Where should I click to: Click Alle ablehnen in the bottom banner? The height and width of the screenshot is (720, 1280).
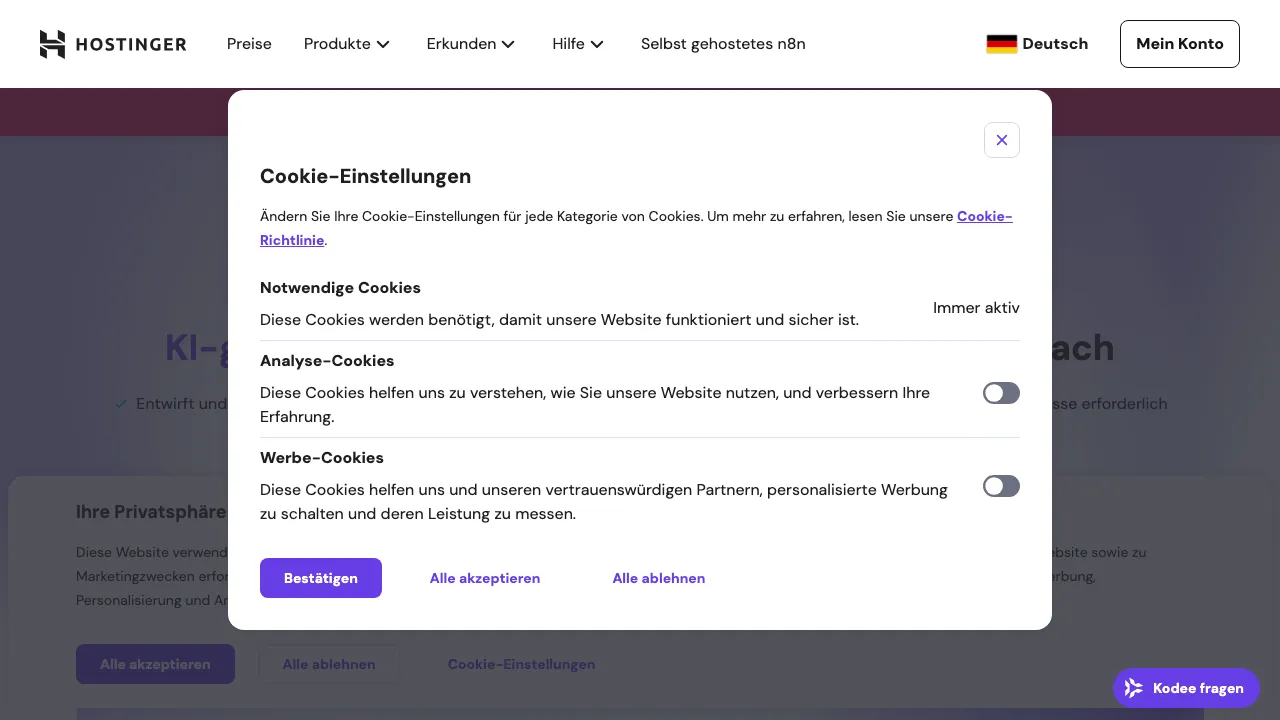[329, 664]
